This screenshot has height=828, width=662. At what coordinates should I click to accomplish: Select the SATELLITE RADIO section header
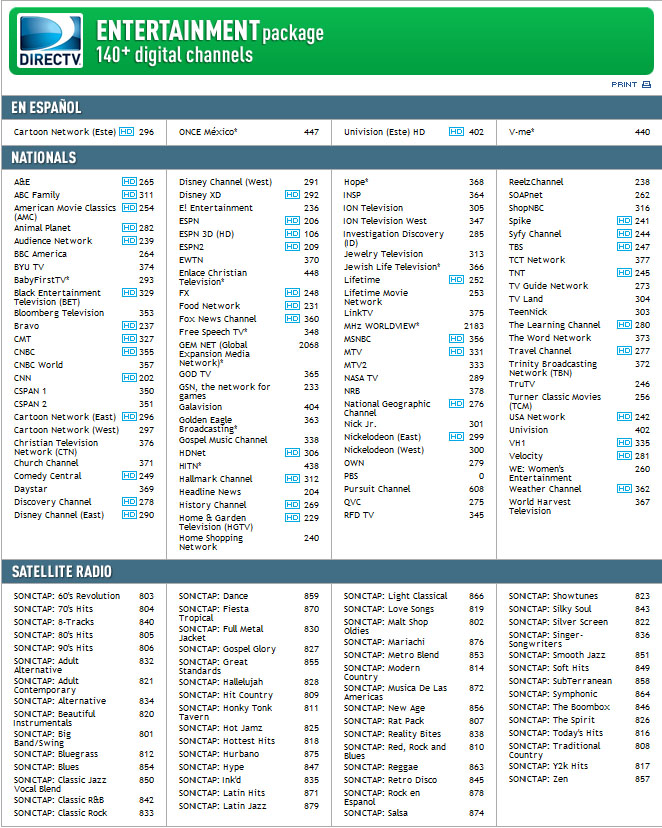pyautogui.click(x=332, y=571)
